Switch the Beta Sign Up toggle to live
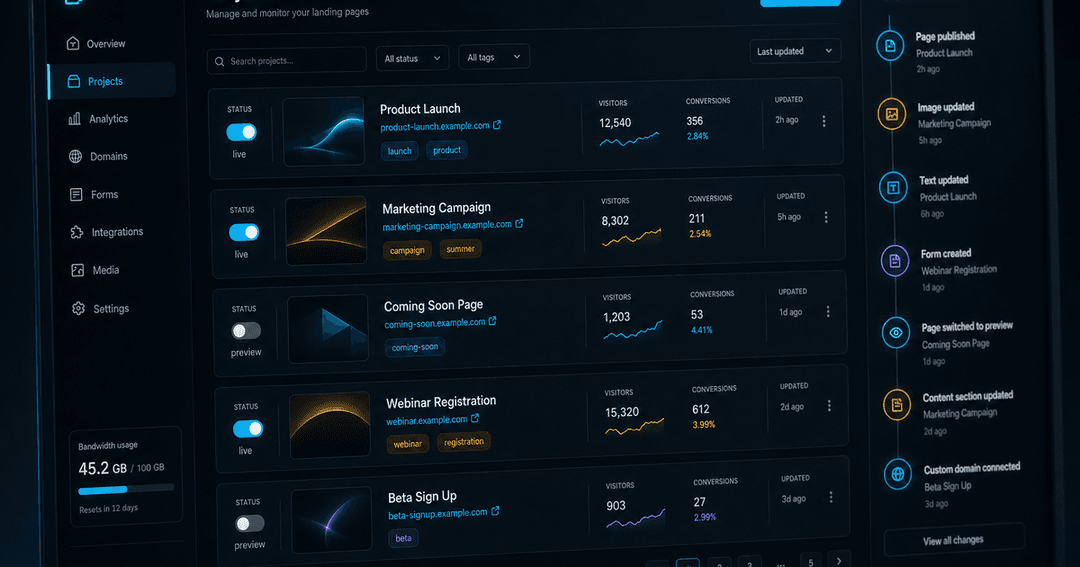The height and width of the screenshot is (567, 1080). 249,524
